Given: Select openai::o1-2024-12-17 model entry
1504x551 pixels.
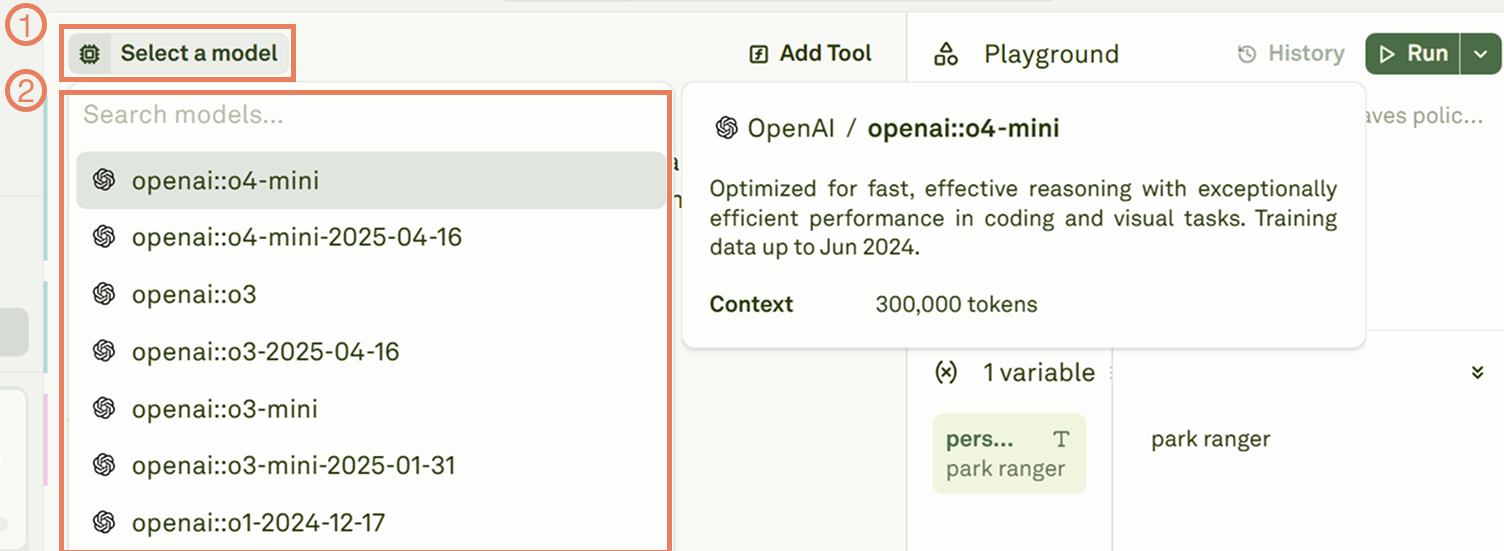Looking at the screenshot, I should click(x=370, y=522).
